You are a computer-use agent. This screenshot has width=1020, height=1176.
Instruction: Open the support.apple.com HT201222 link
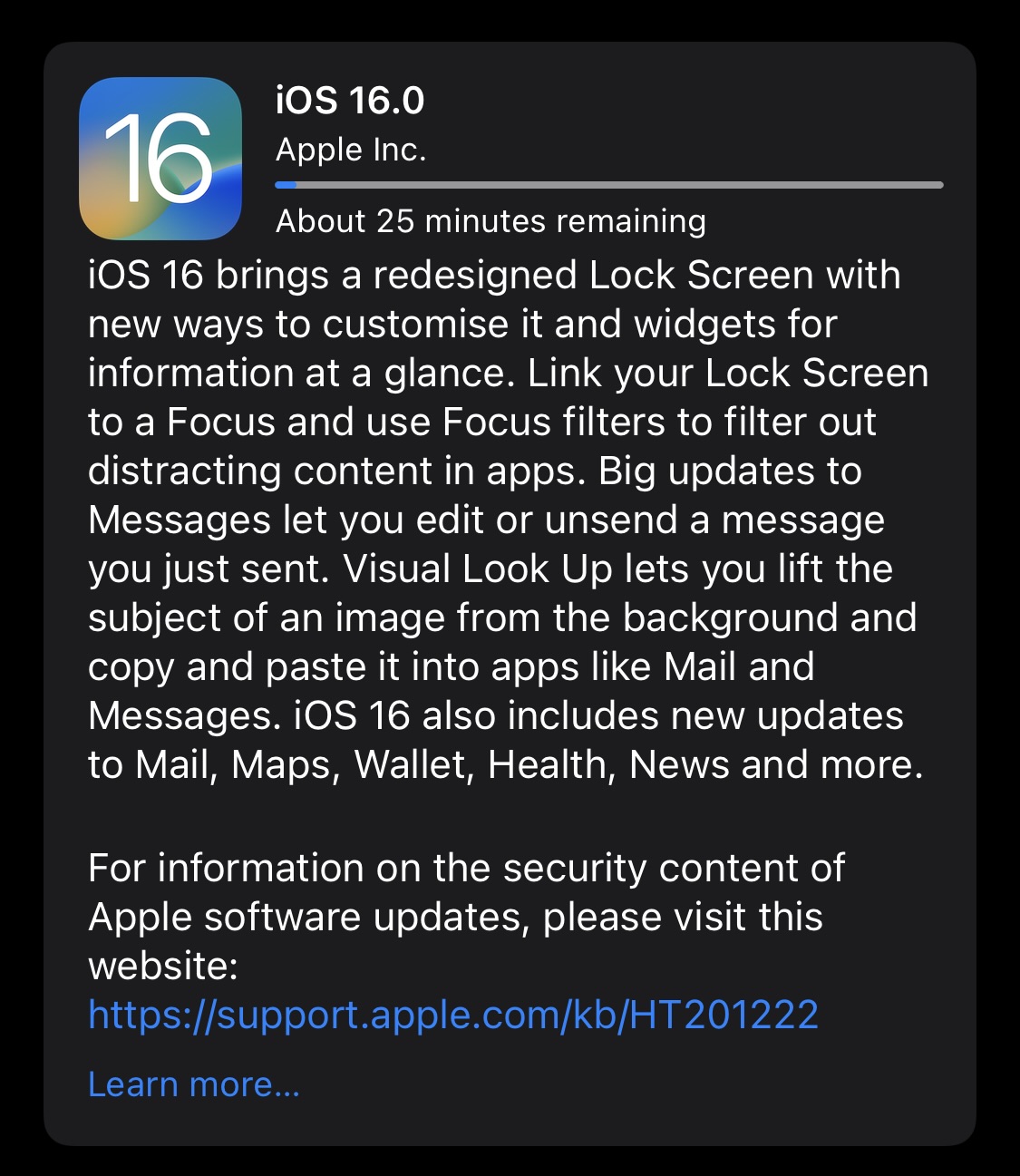(x=453, y=1015)
